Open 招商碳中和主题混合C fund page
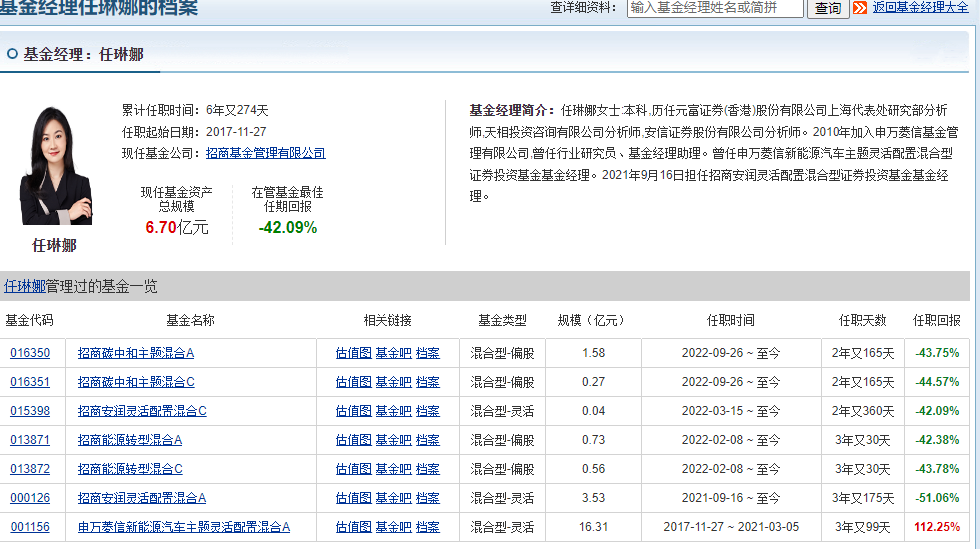 (x=136, y=382)
